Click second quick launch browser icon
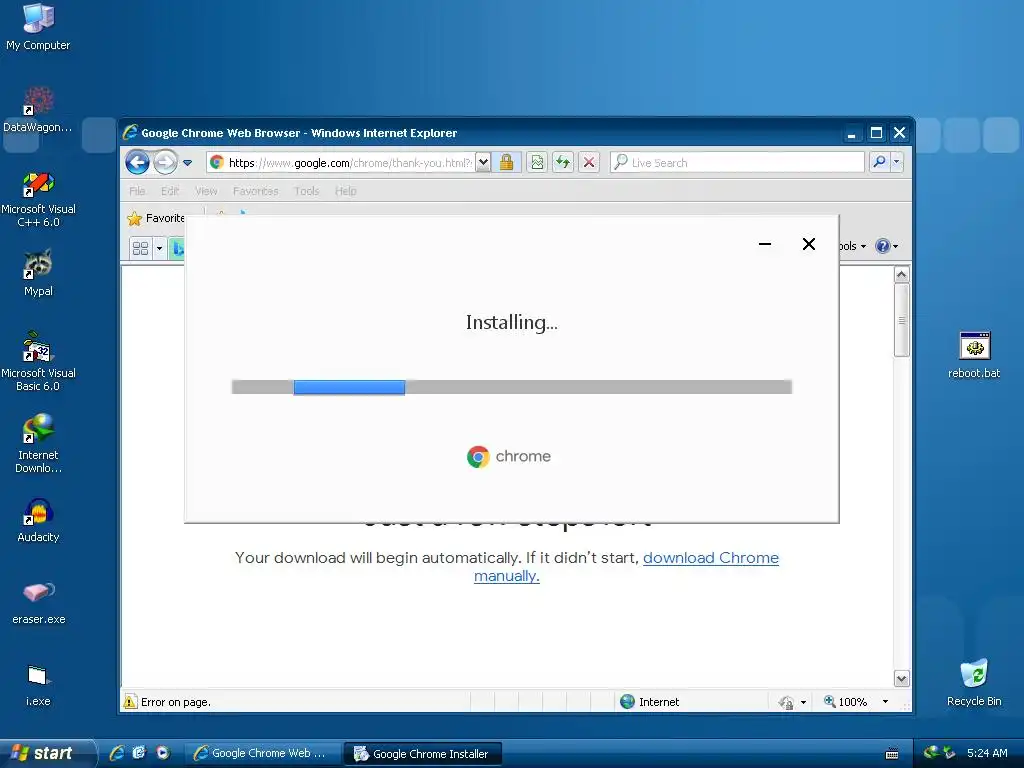This screenshot has height=768, width=1024. [139, 753]
